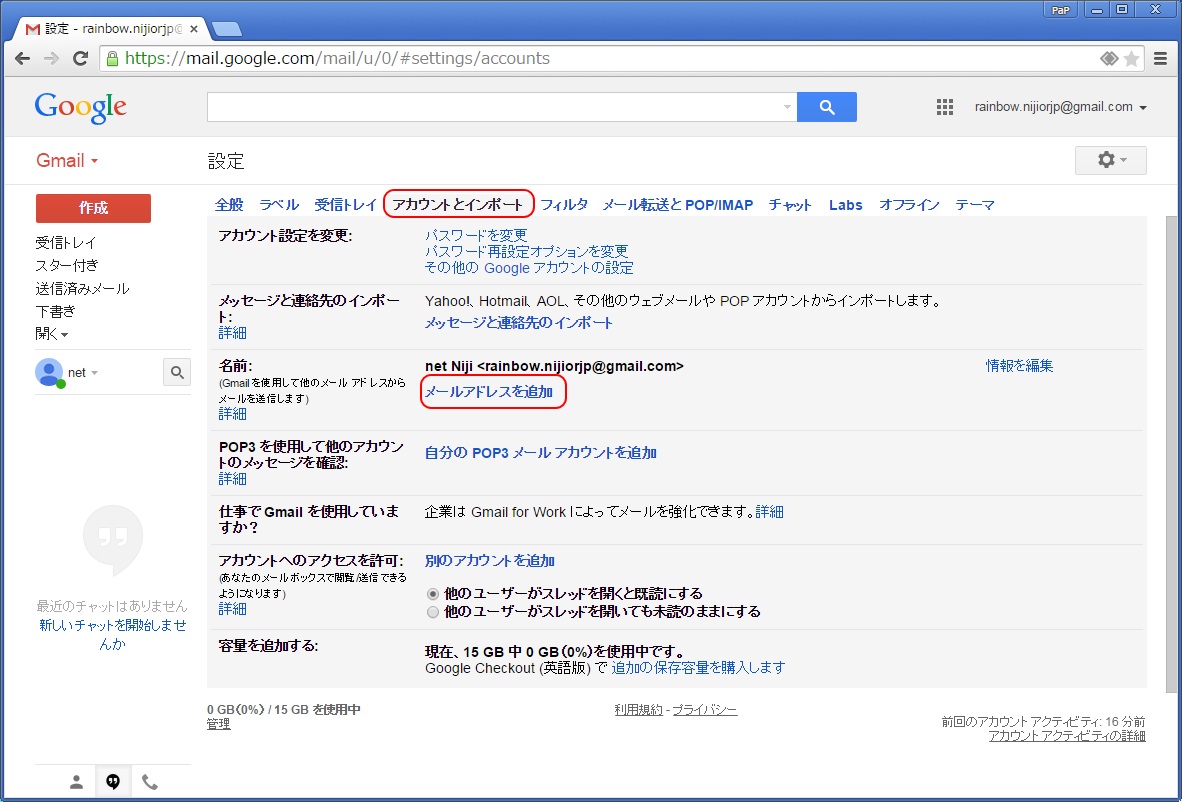Click 別のアカウントを追加 link
1182x802 pixels.
[x=490, y=561]
